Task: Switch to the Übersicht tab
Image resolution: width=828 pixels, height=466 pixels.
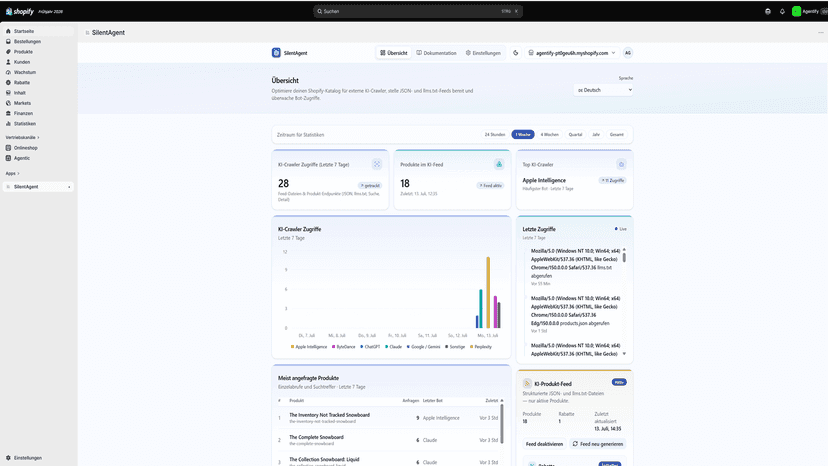Action: pos(394,53)
